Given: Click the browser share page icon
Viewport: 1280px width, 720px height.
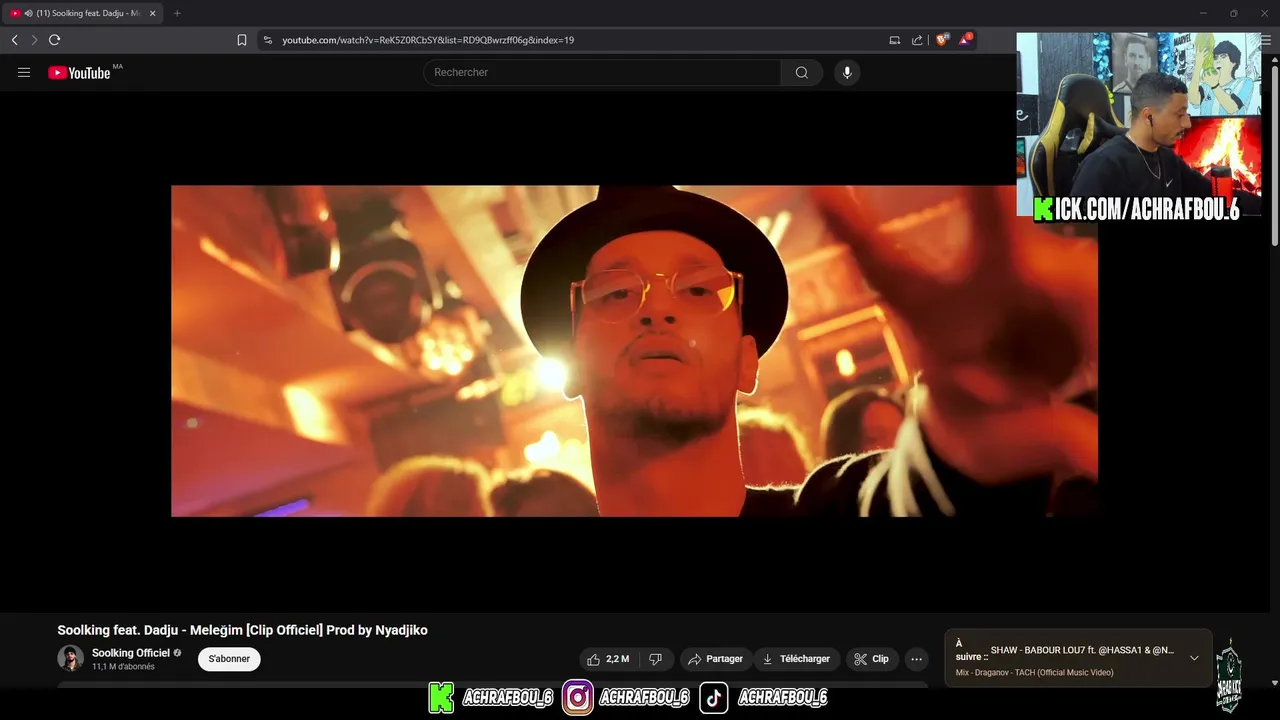Looking at the screenshot, I should click(x=917, y=40).
